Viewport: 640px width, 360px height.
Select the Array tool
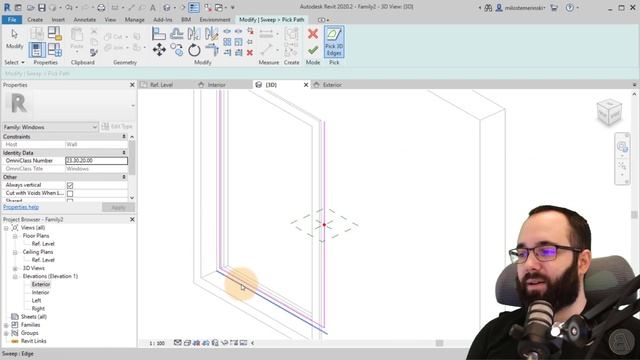pos(227,42)
